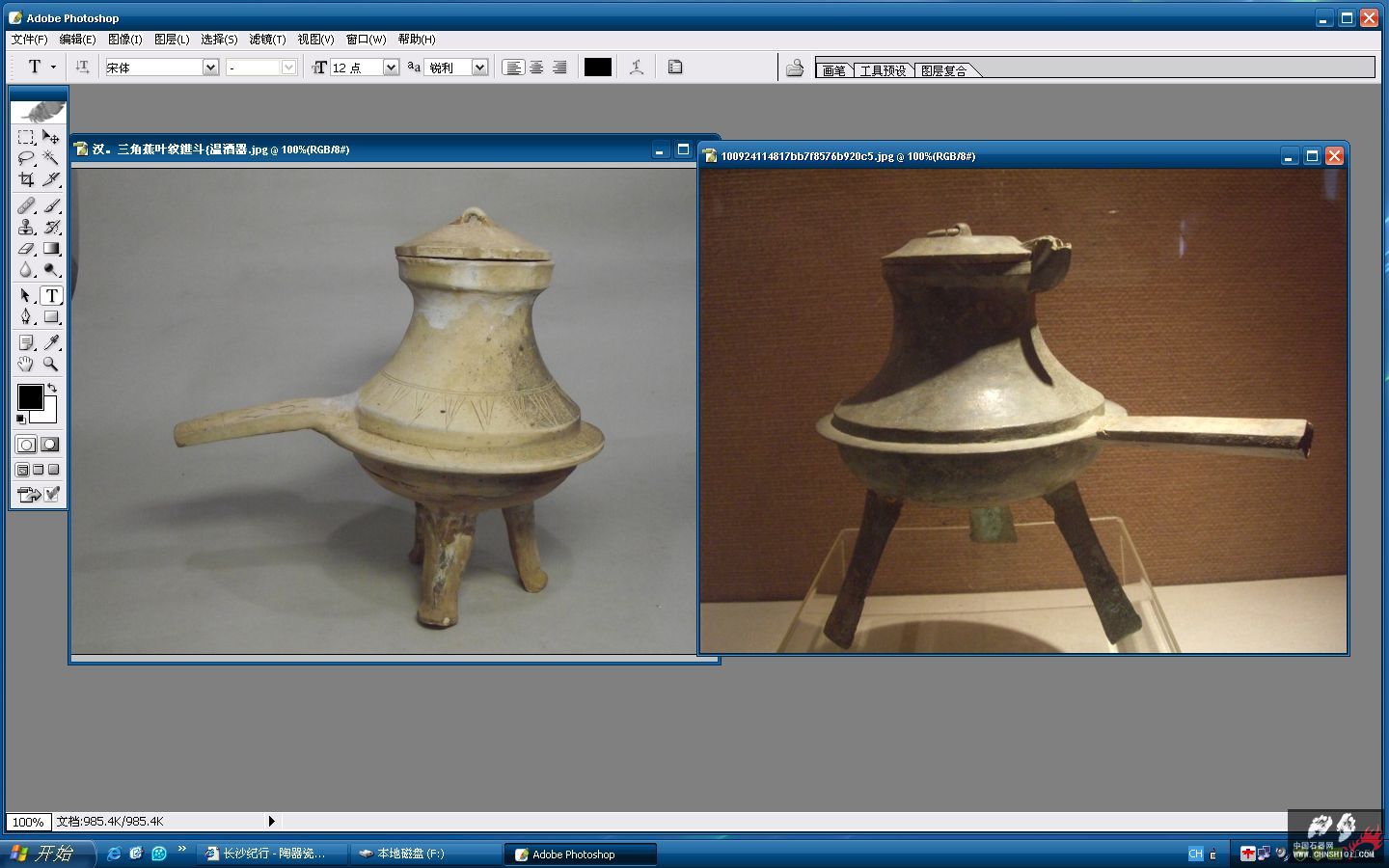
Task: Click the feather logo atop the toolbox
Action: pyautogui.click(x=39, y=111)
